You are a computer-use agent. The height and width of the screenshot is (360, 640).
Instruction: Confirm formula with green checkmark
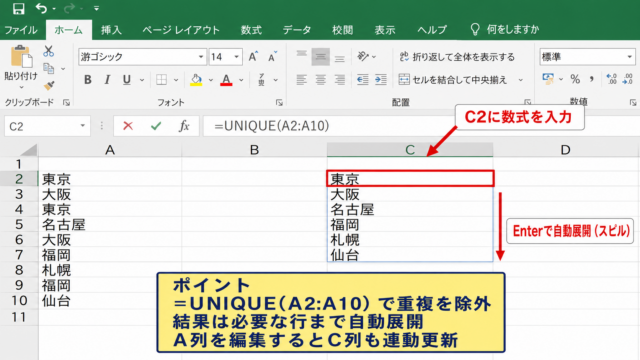pyautogui.click(x=156, y=126)
